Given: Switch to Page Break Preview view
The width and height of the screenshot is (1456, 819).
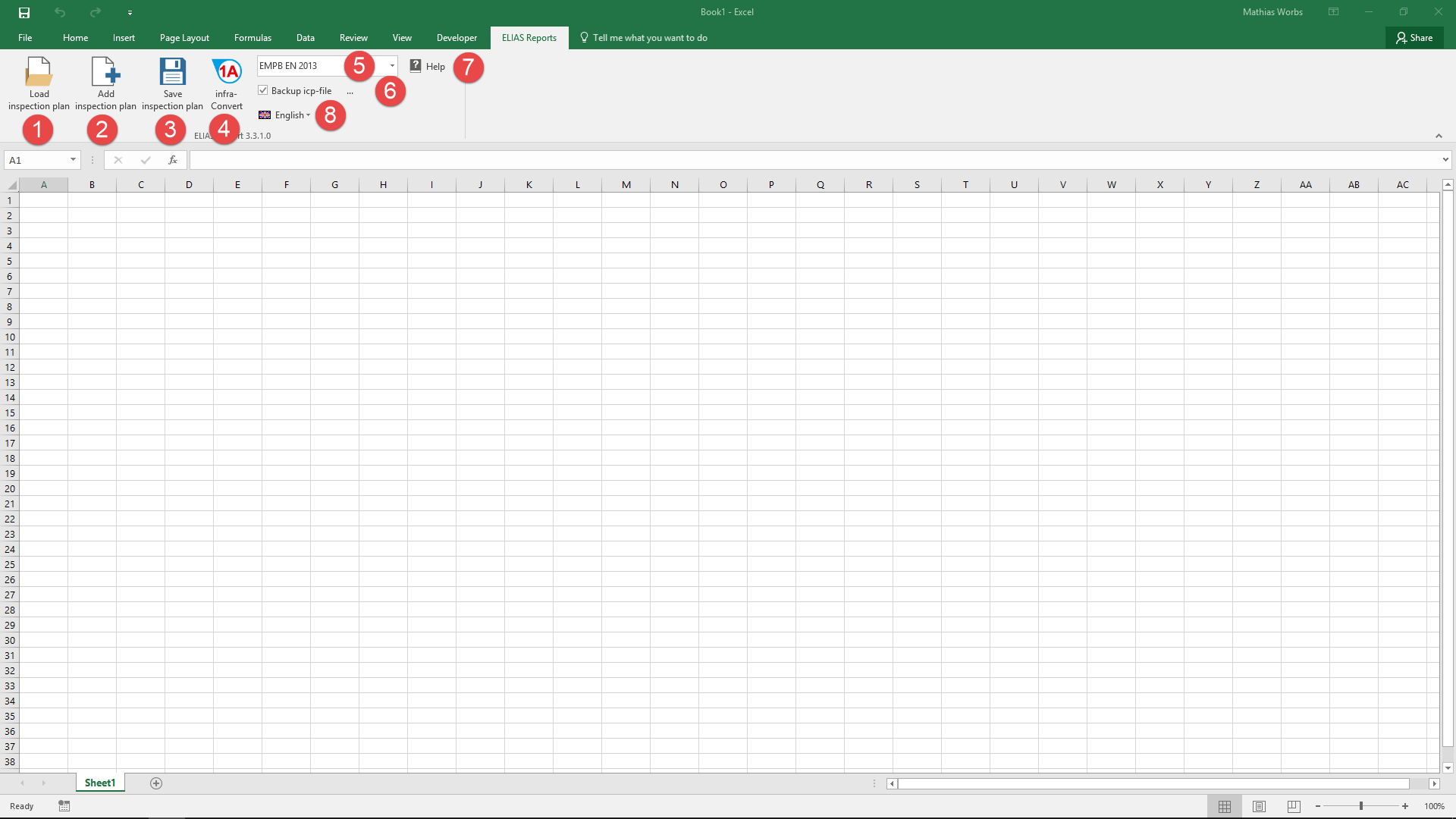Looking at the screenshot, I should point(1294,806).
